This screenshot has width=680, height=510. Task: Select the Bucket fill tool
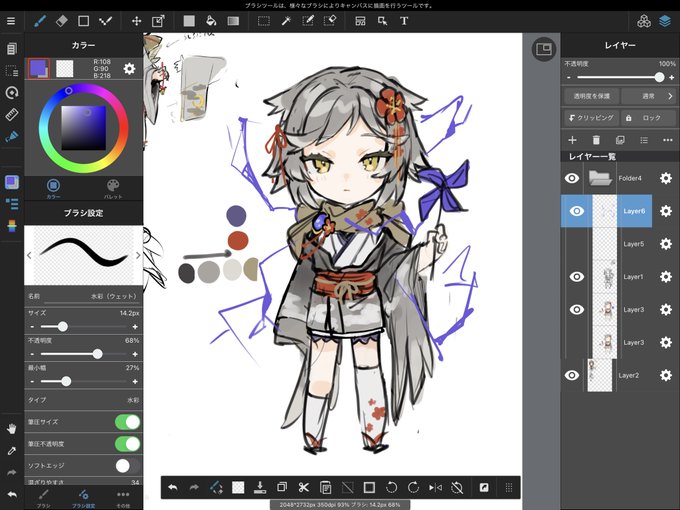(x=211, y=21)
